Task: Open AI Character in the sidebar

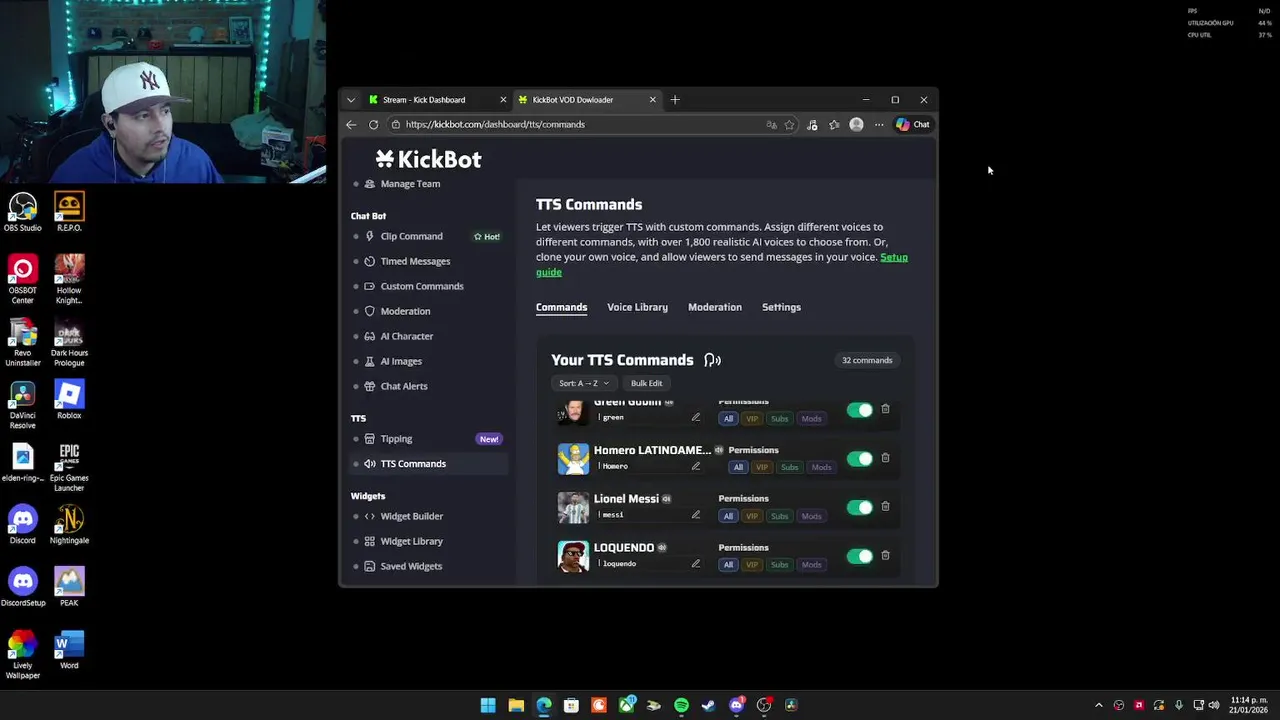Action: click(407, 336)
